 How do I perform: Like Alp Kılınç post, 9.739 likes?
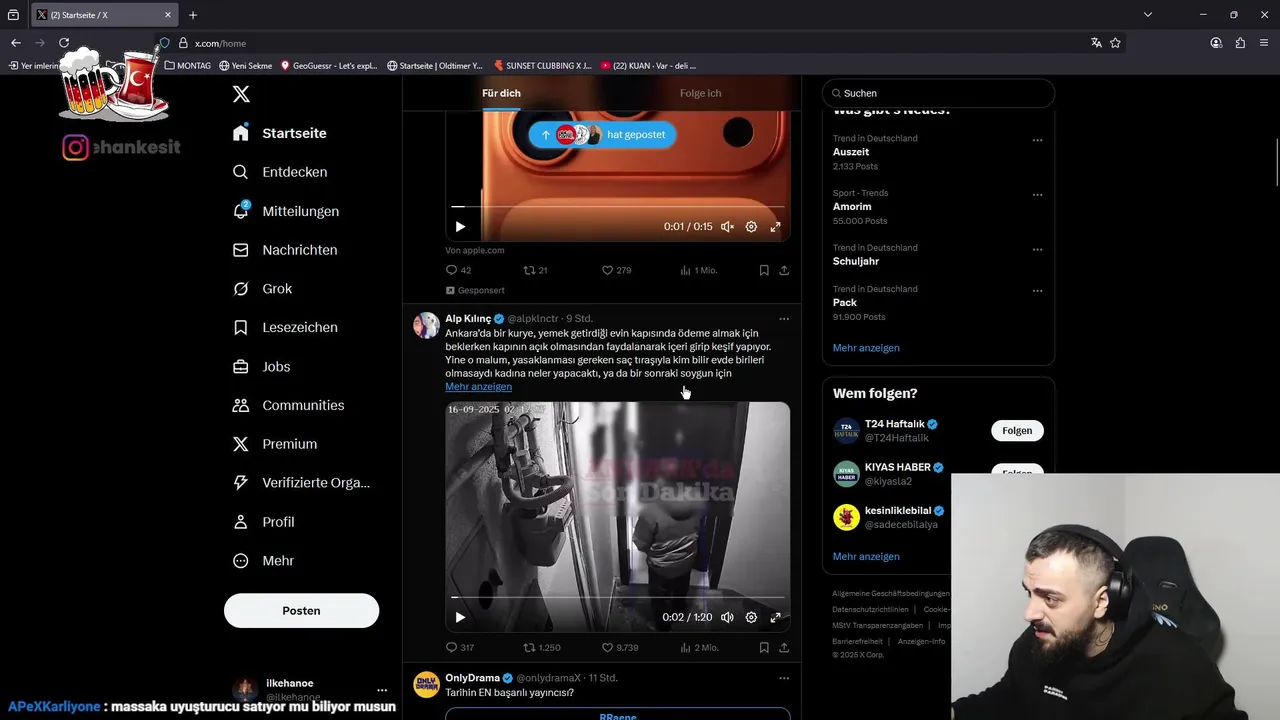620,648
